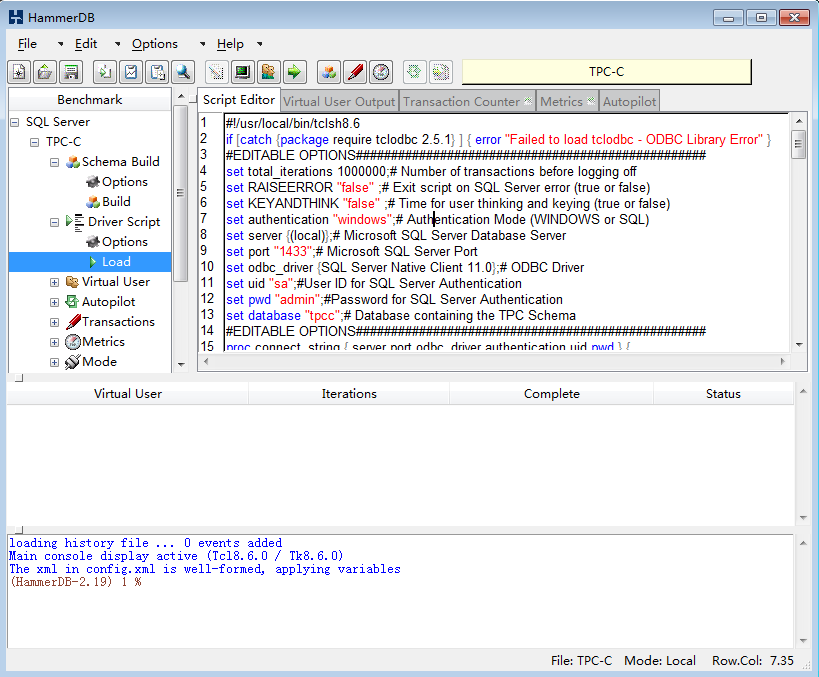Switch to the Autopilot tab
This screenshot has width=819, height=677.
pyautogui.click(x=629, y=101)
